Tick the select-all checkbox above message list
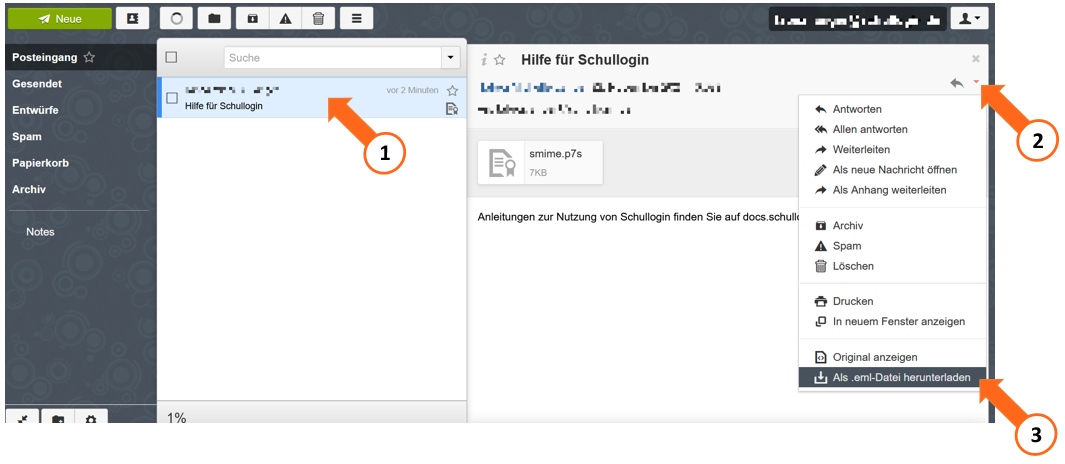Screen dimensions: 1065x464 tap(171, 58)
